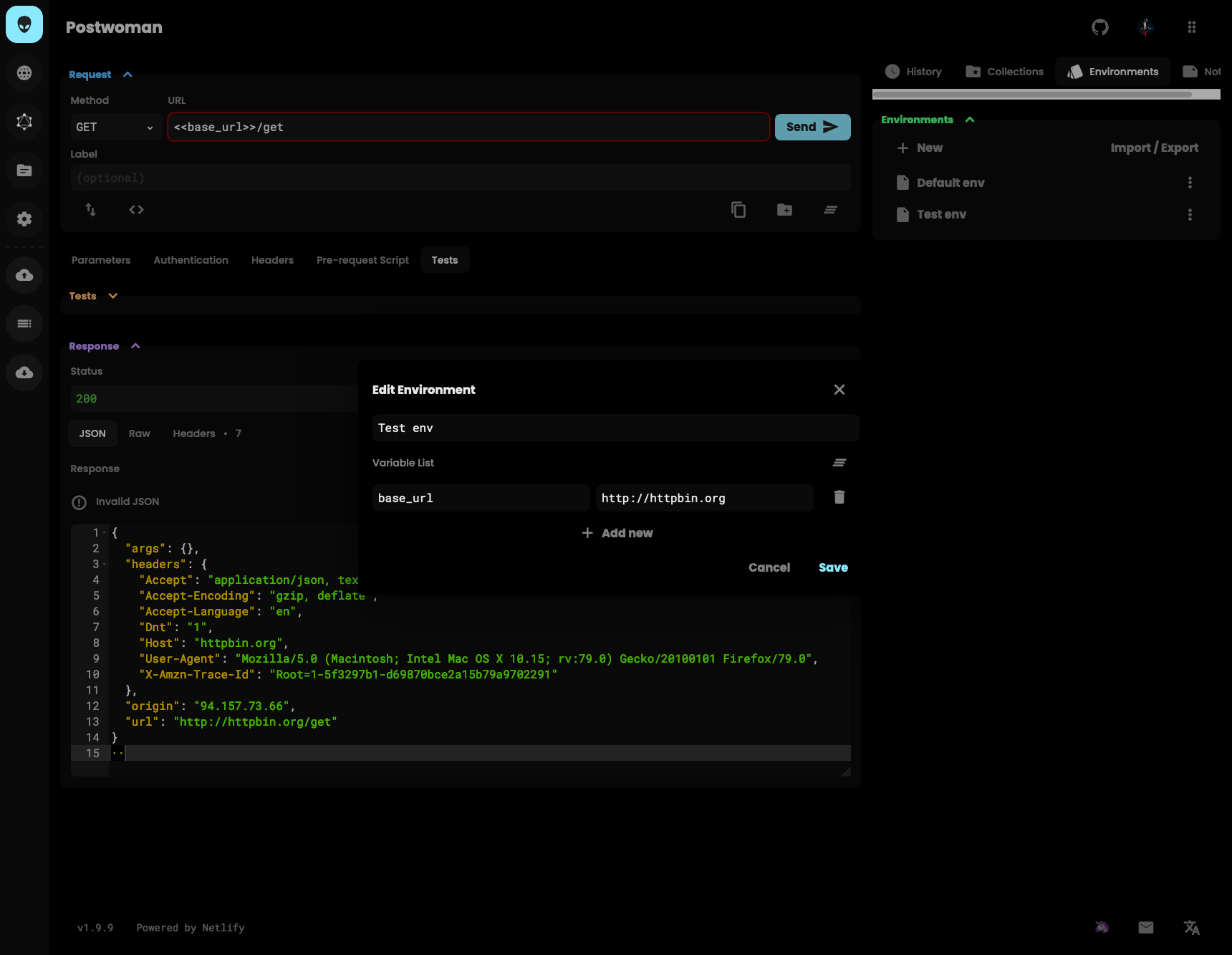Viewport: 1232px width, 955px height.
Task: Edit the http://httpbin.org value field
Action: 705,498
